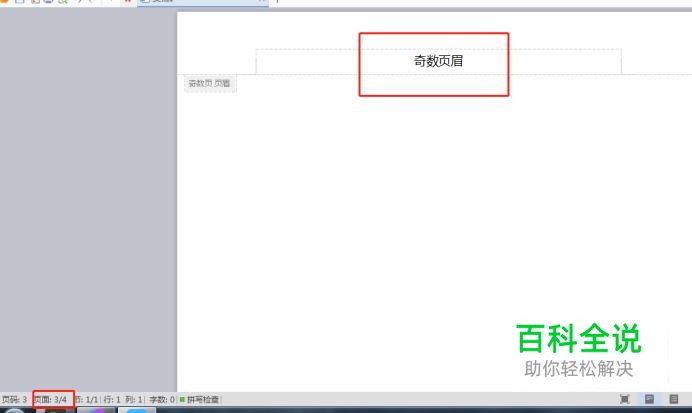This screenshot has height=413, width=692.
Task: Click the 列: 1 column indicator
Action: pyautogui.click(x=134, y=400)
